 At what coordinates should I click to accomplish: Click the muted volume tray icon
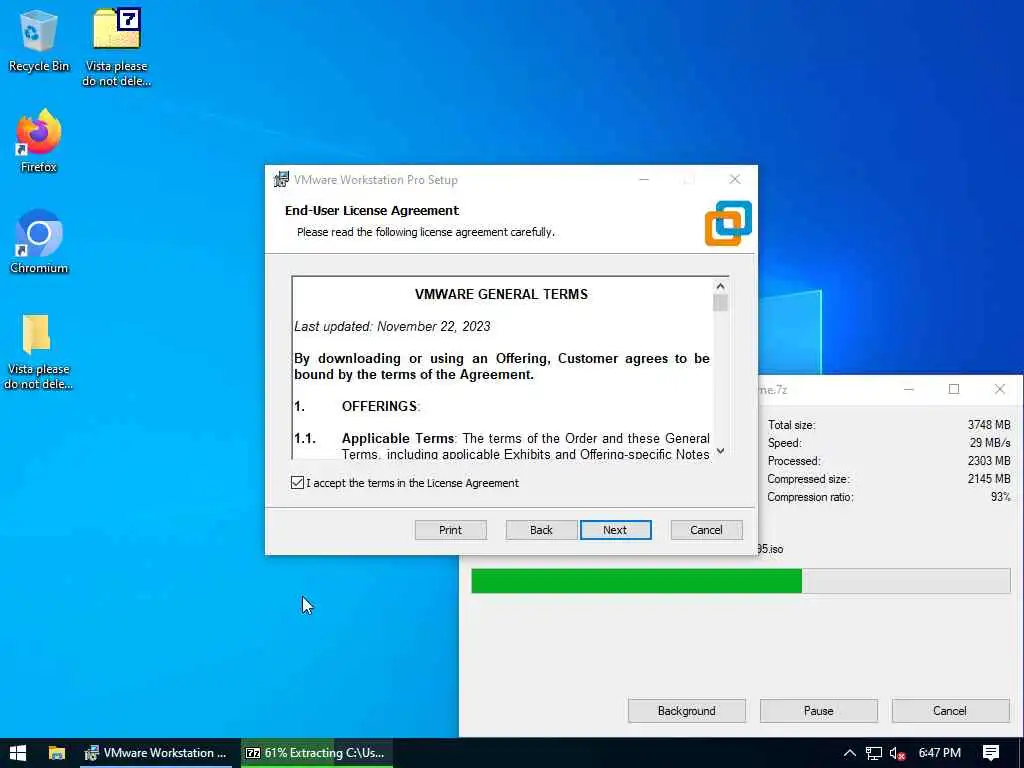897,754
